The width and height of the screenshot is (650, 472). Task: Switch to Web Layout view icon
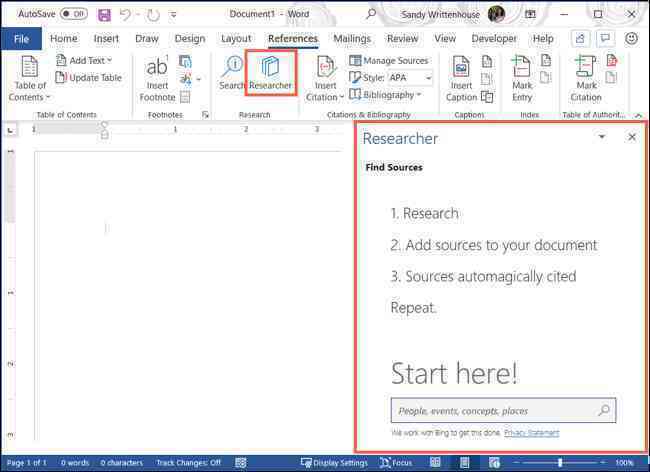pos(494,462)
